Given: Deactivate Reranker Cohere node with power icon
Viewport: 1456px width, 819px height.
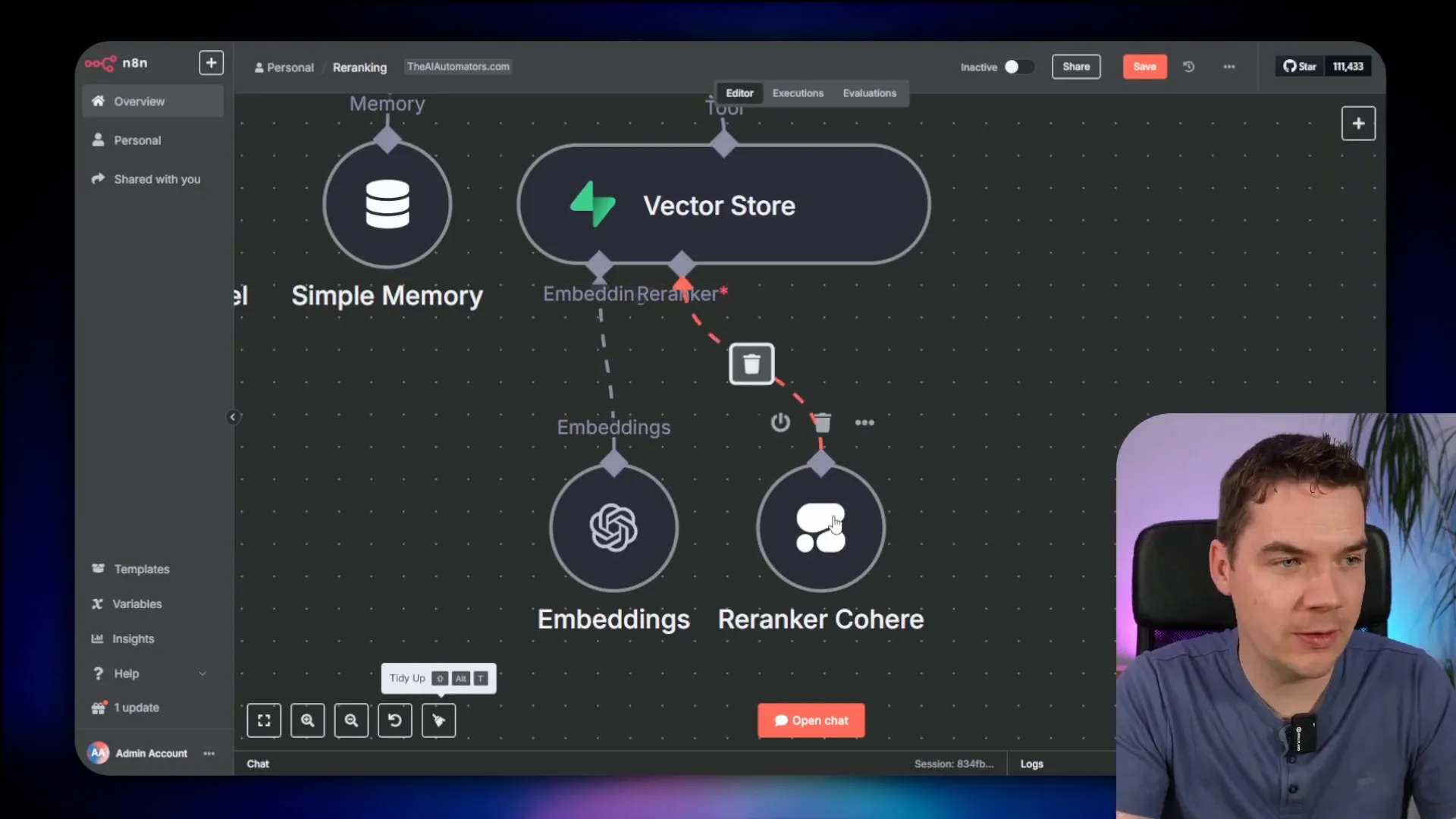Looking at the screenshot, I should click(780, 422).
